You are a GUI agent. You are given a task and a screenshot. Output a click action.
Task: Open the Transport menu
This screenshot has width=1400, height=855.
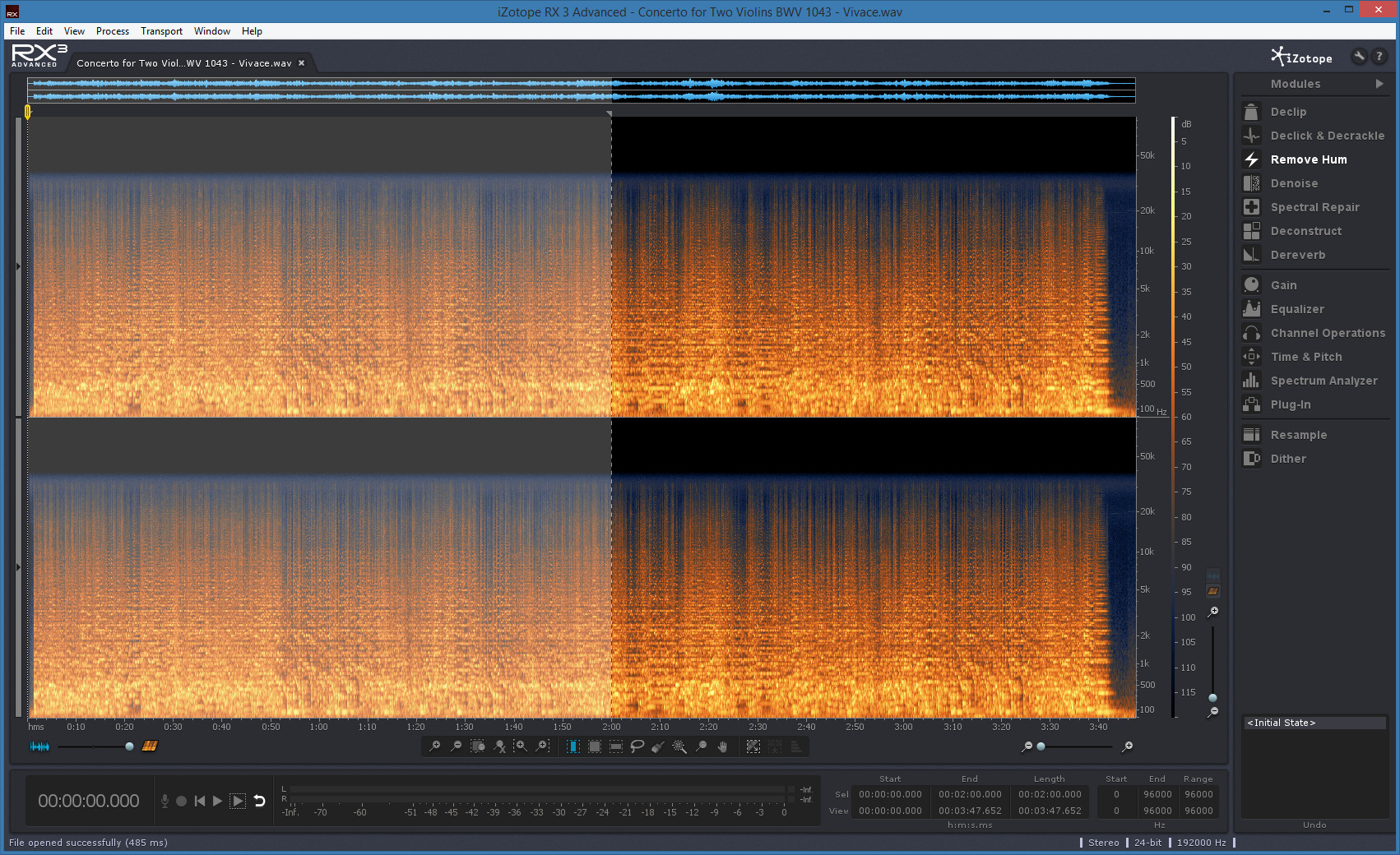(161, 31)
